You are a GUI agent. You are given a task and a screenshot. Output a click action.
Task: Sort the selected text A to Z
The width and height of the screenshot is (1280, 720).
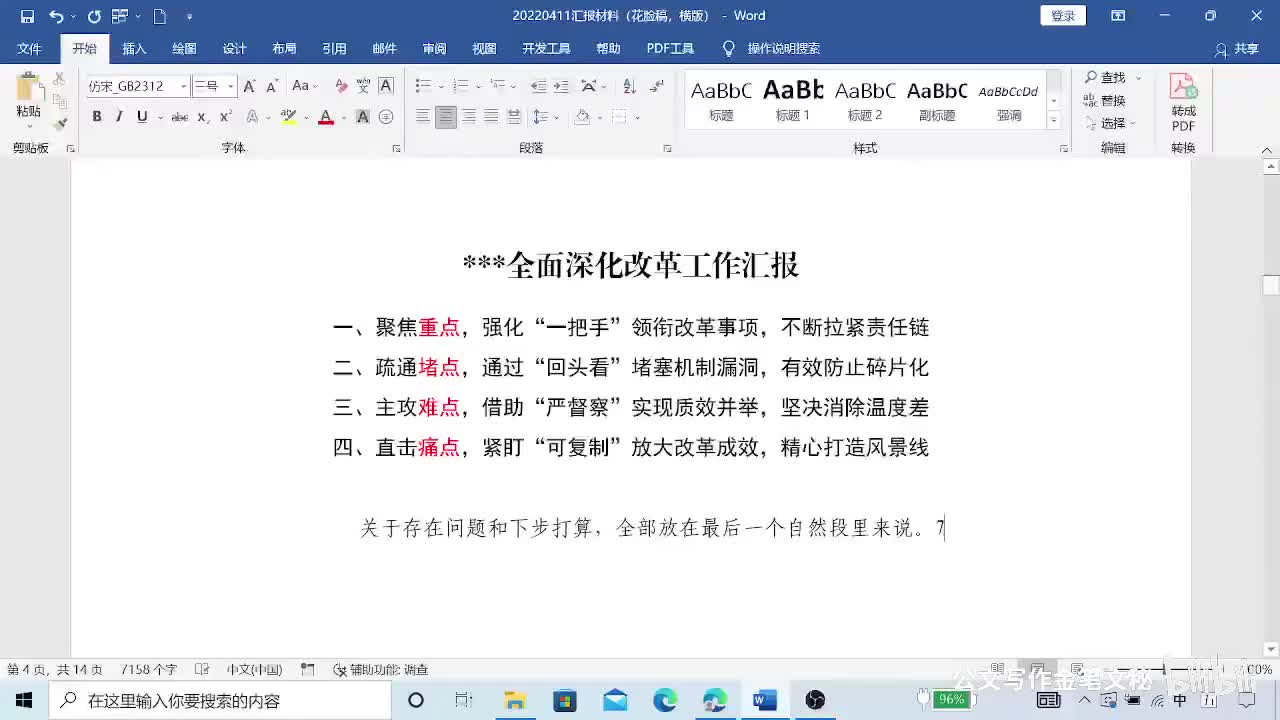629,86
